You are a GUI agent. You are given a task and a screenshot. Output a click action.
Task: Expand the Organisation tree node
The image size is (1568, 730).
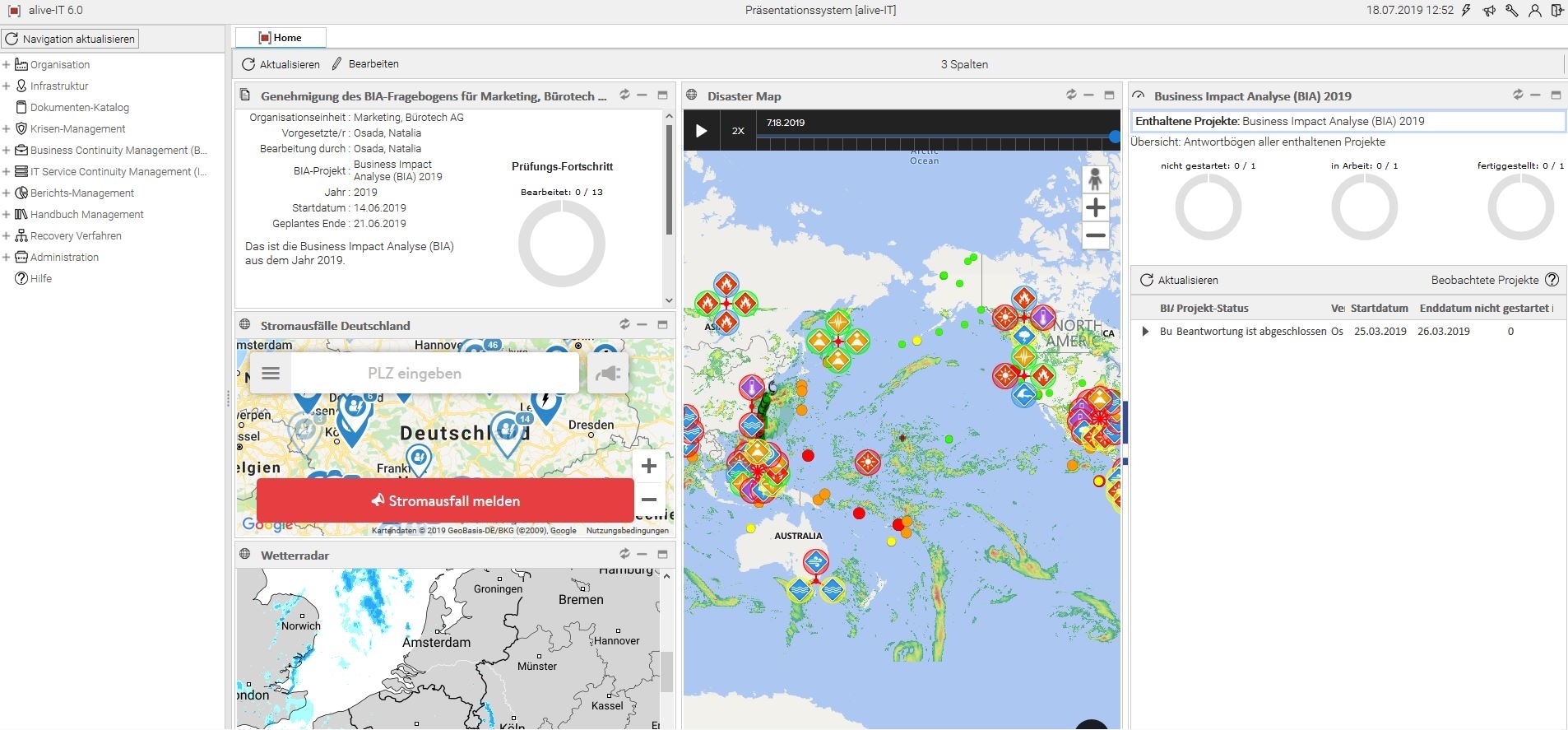7,65
